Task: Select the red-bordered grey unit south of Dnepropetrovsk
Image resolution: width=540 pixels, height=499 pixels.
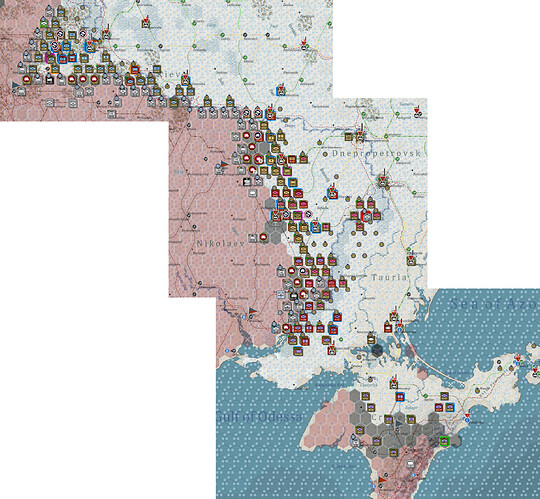Action: click(x=367, y=216)
